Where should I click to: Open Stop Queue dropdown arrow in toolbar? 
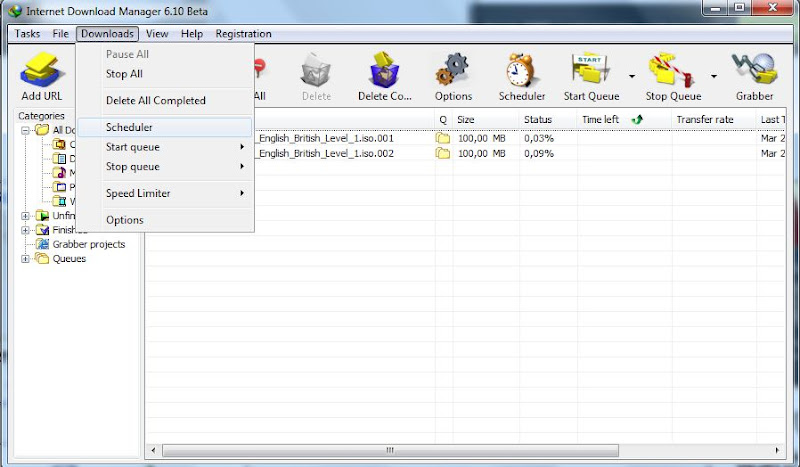(x=713, y=76)
